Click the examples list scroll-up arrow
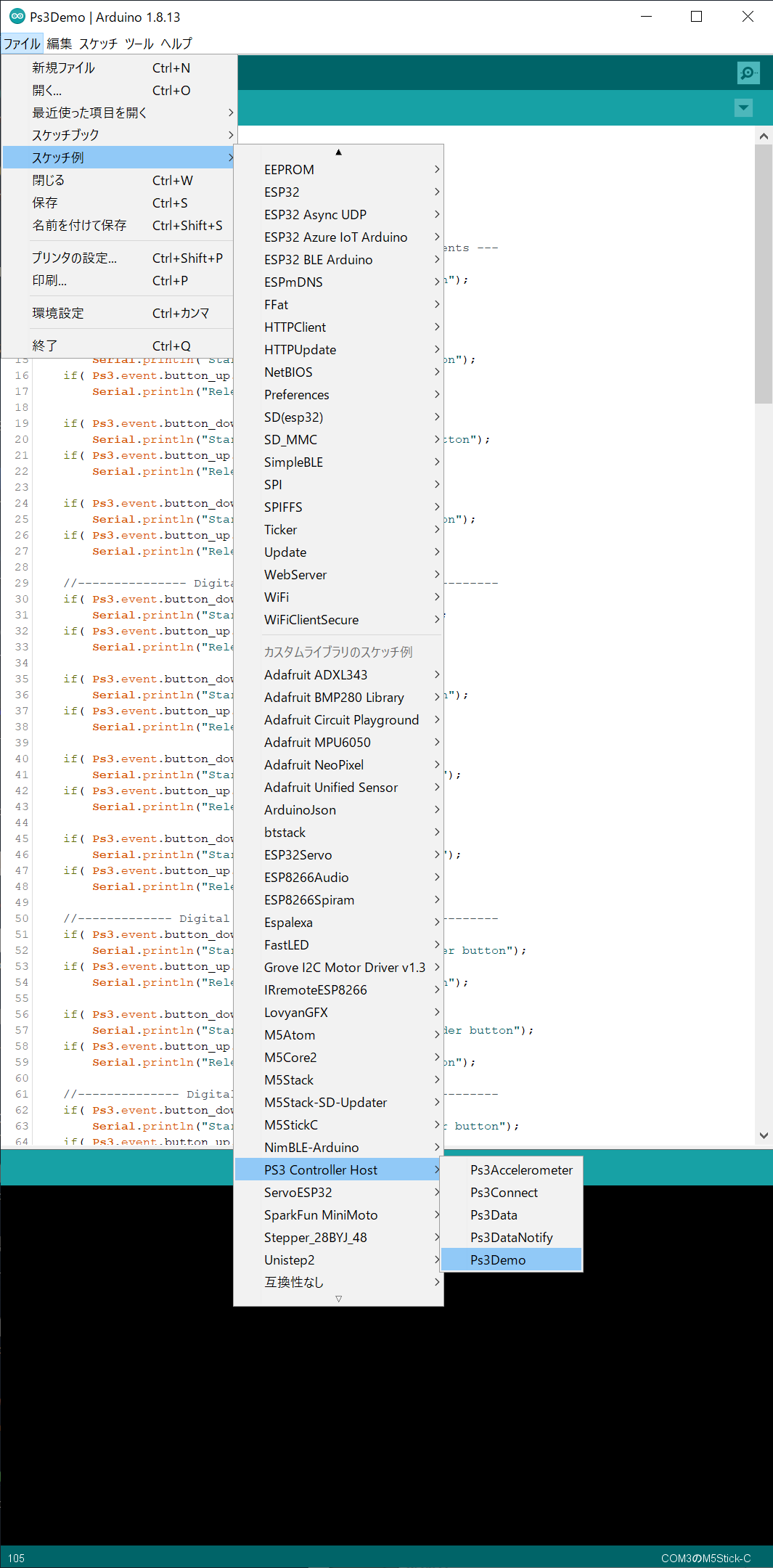This screenshot has width=773, height=1568. (x=338, y=152)
